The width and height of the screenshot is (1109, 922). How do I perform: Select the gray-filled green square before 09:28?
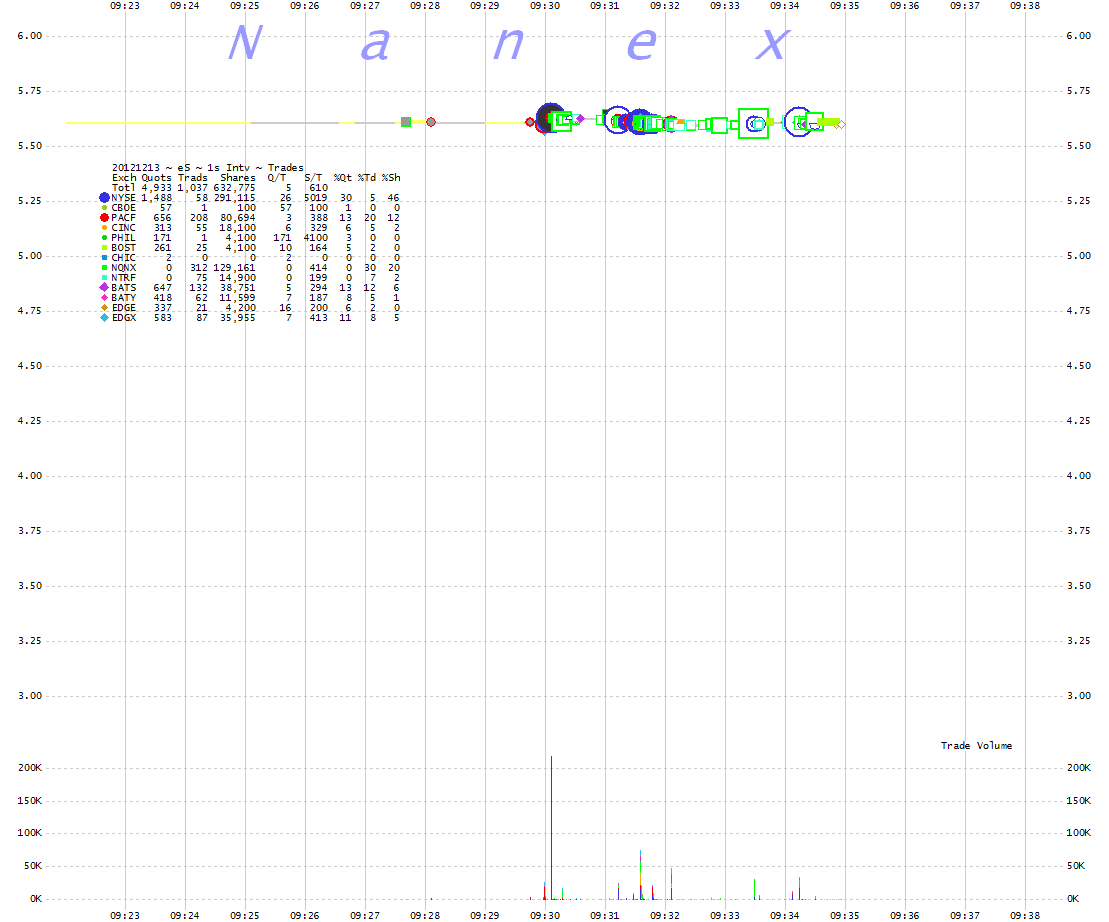click(406, 122)
